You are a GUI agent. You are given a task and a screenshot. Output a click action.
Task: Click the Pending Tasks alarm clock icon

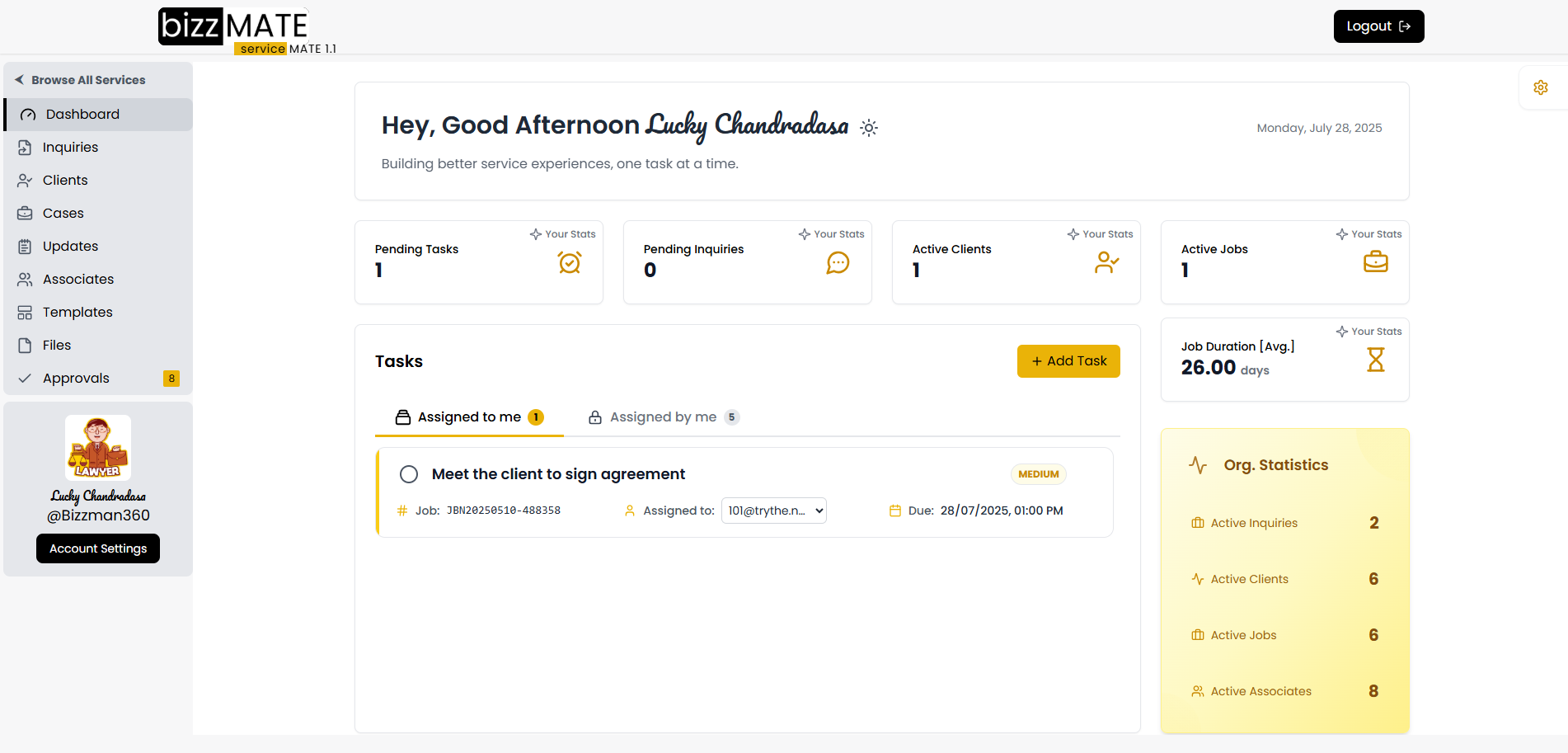coord(570,262)
